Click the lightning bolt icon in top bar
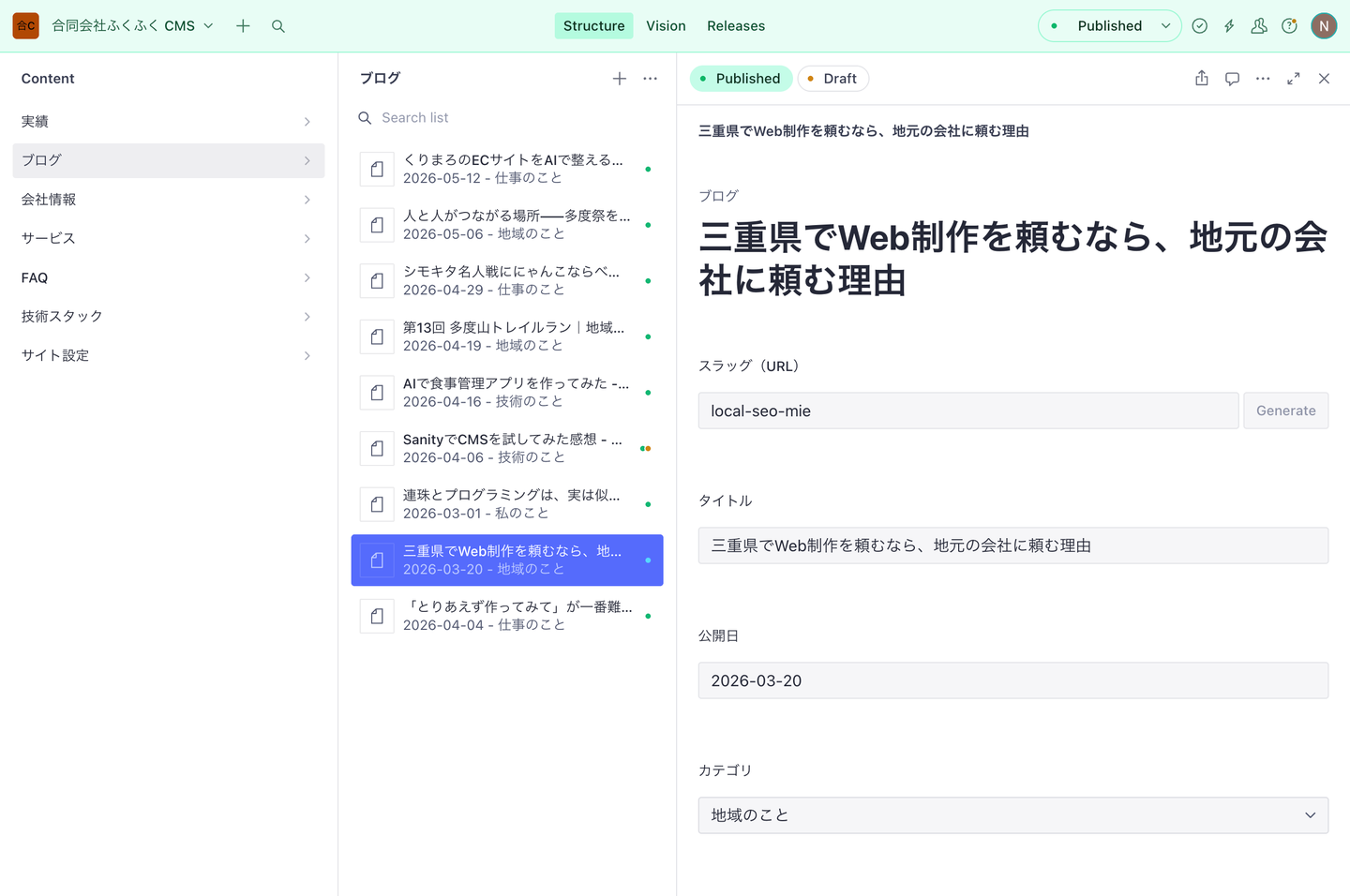The height and width of the screenshot is (896, 1350). click(1229, 26)
